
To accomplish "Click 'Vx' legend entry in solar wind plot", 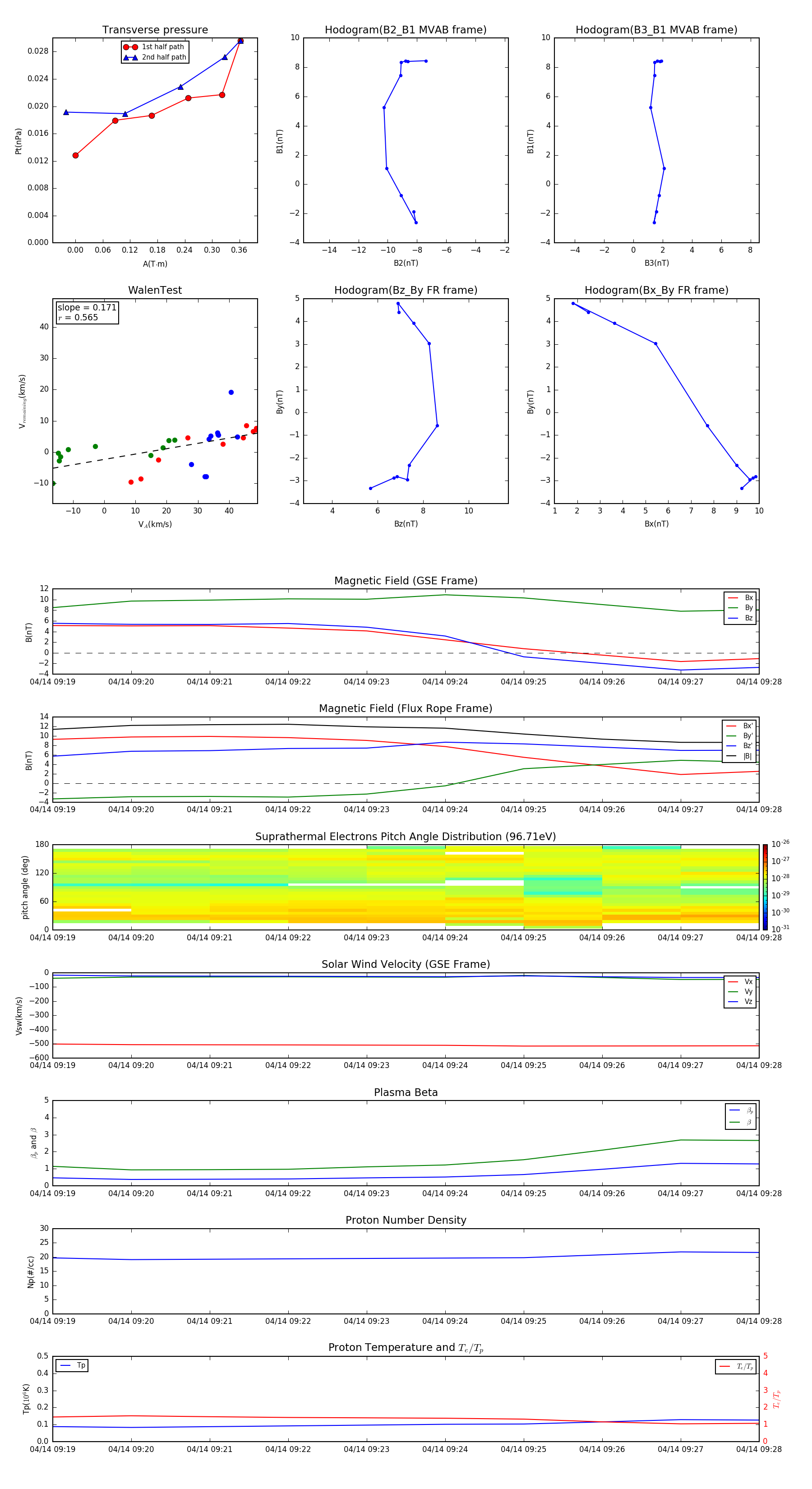I will click(x=740, y=981).
